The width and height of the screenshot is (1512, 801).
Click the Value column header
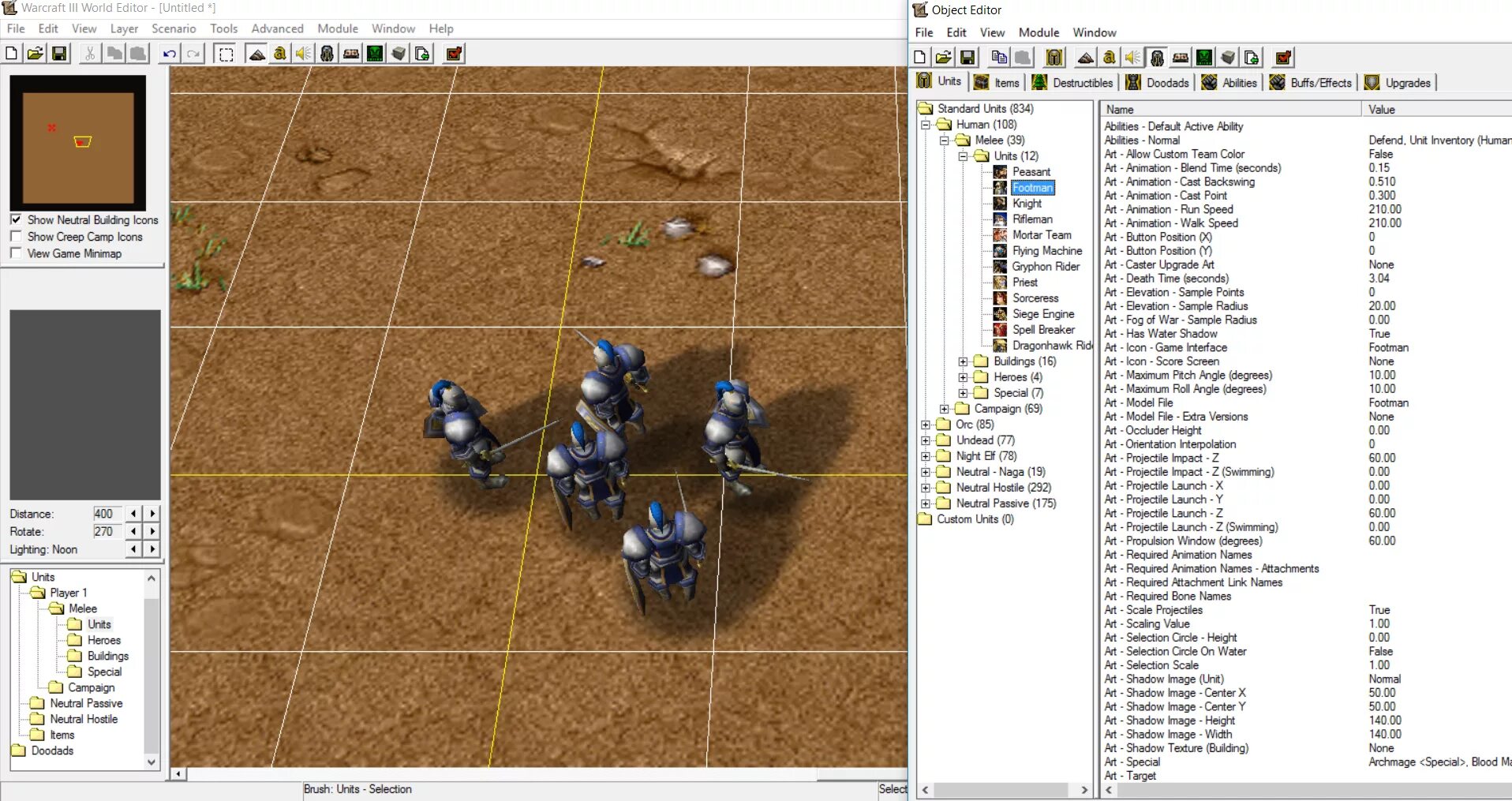1437,109
